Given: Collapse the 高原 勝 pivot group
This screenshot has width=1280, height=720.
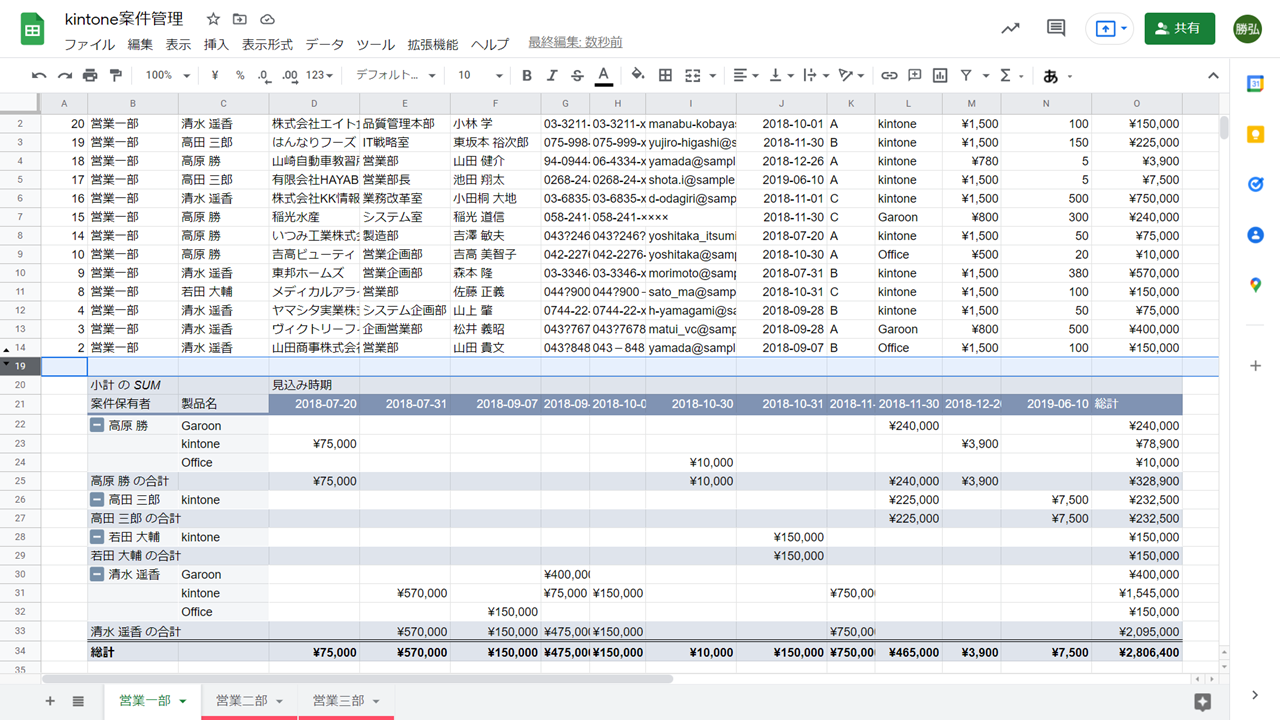Looking at the screenshot, I should [97, 425].
